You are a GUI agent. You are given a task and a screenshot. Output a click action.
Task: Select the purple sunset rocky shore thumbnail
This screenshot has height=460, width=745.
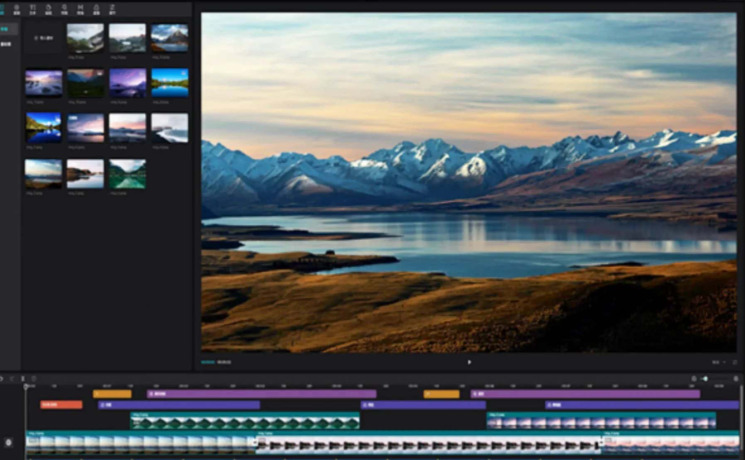tap(44, 83)
